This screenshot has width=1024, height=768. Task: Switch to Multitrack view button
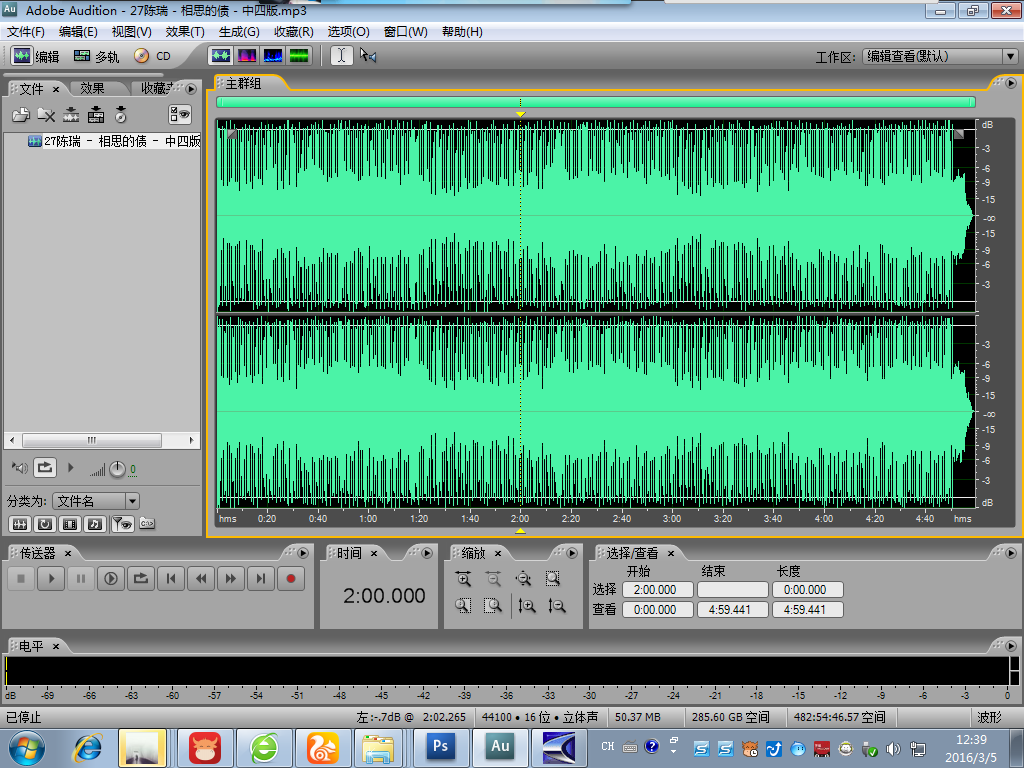[96, 56]
